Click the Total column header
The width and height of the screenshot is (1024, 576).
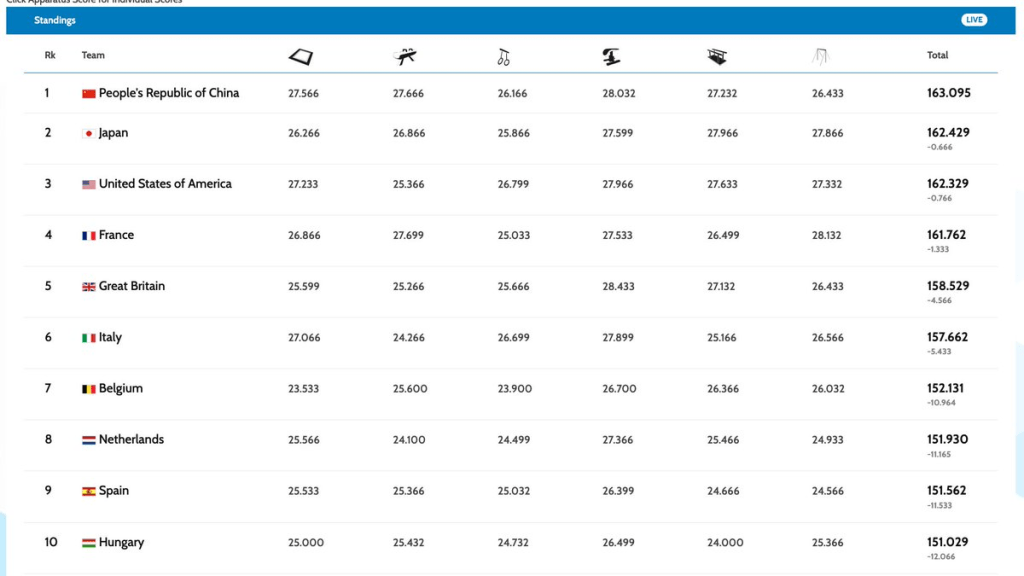tap(937, 55)
